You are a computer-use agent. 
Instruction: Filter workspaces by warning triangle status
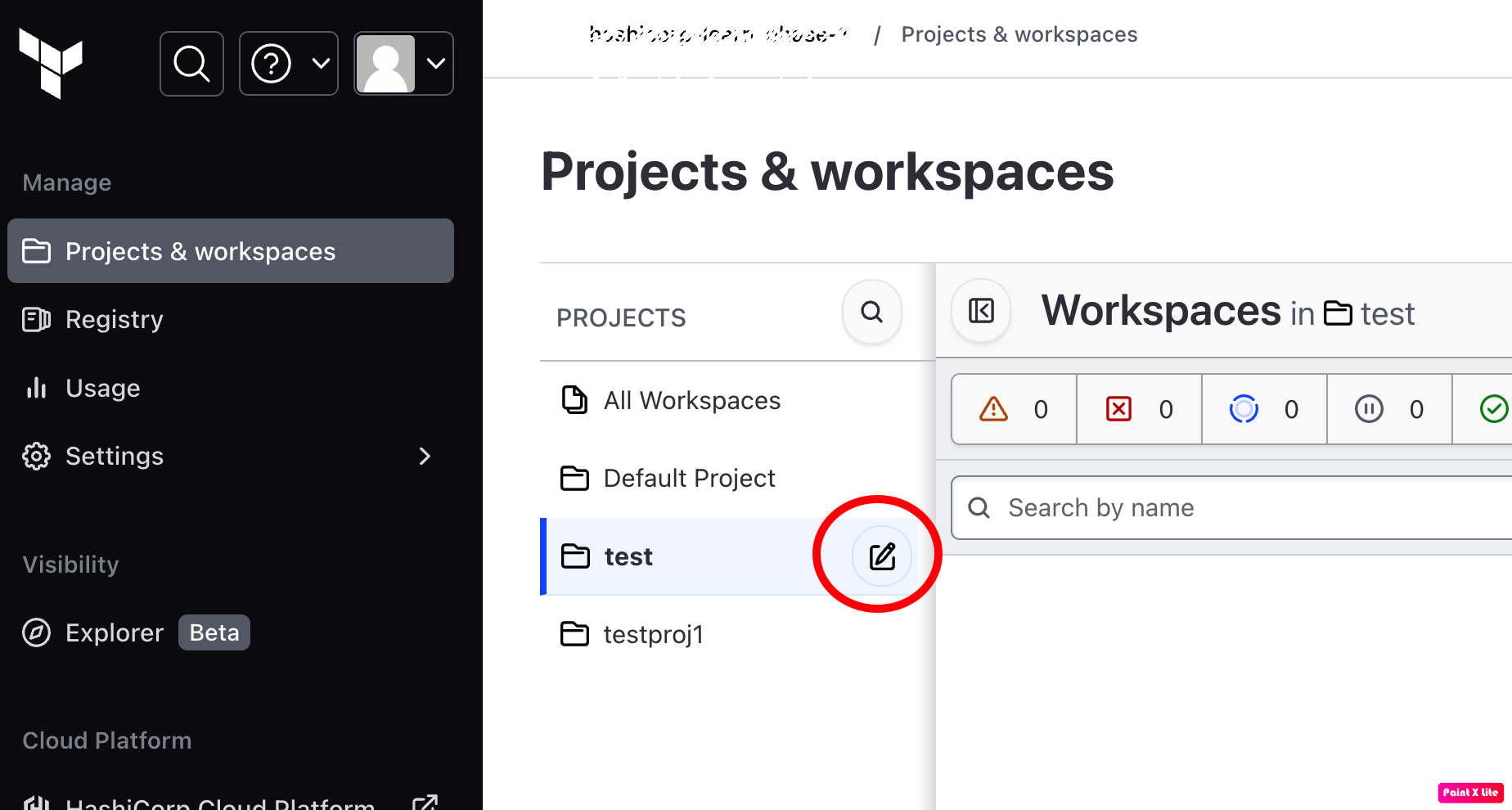point(1014,409)
